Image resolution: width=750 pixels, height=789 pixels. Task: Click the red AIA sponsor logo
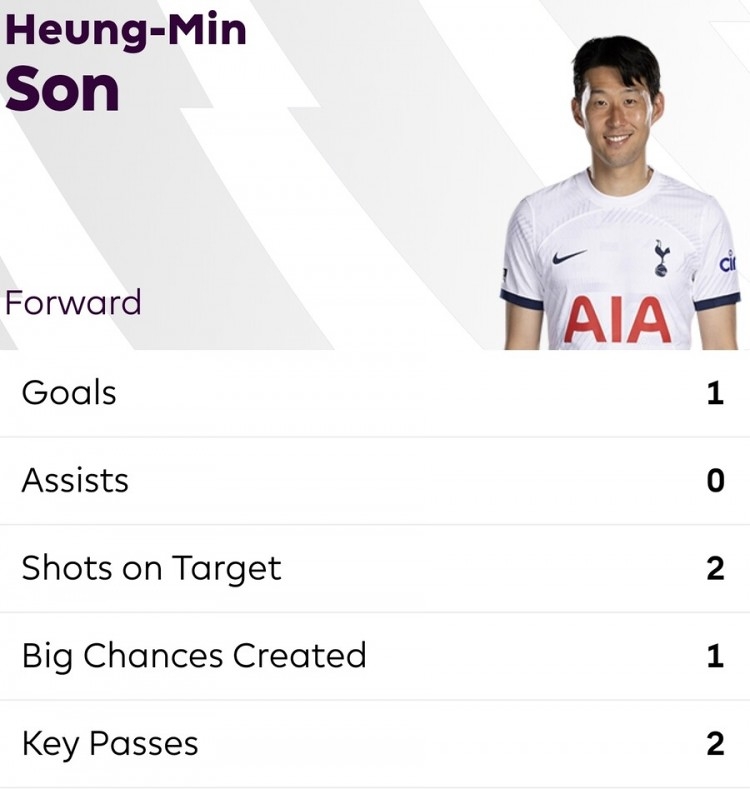point(618,320)
